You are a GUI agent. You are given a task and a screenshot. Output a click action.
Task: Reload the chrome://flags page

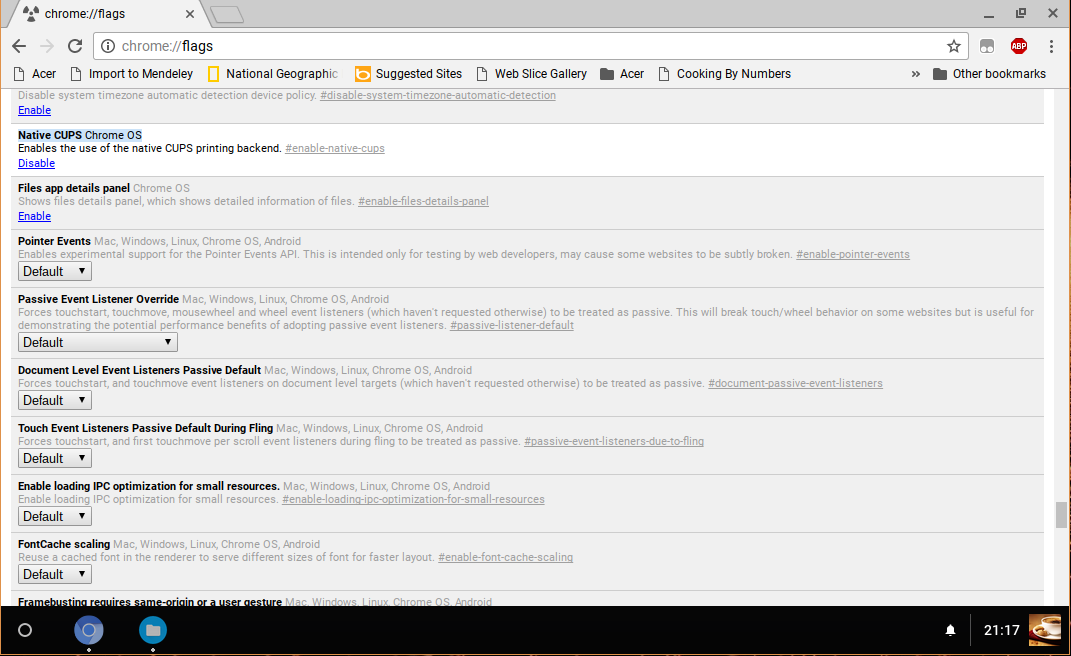tap(74, 46)
